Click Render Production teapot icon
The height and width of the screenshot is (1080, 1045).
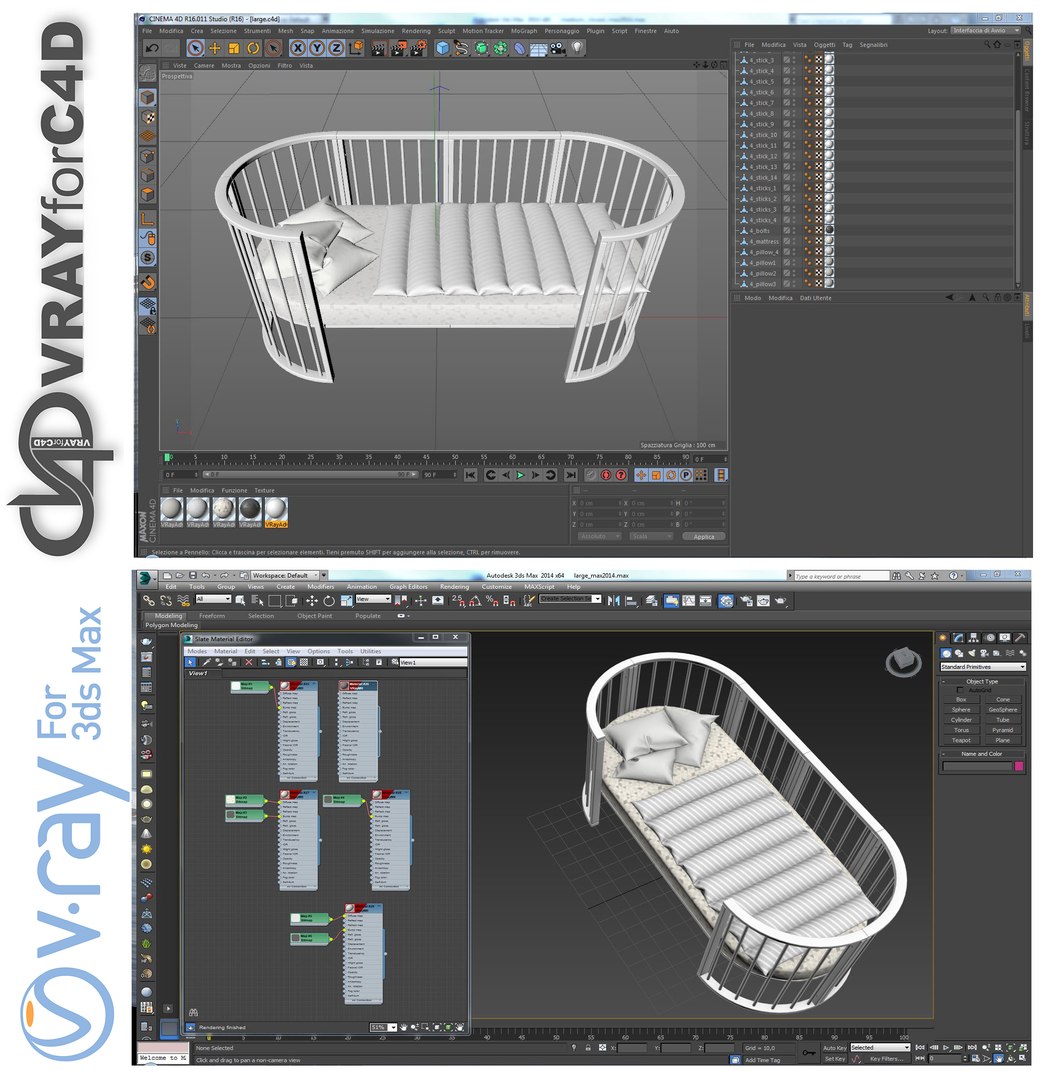tap(780, 601)
